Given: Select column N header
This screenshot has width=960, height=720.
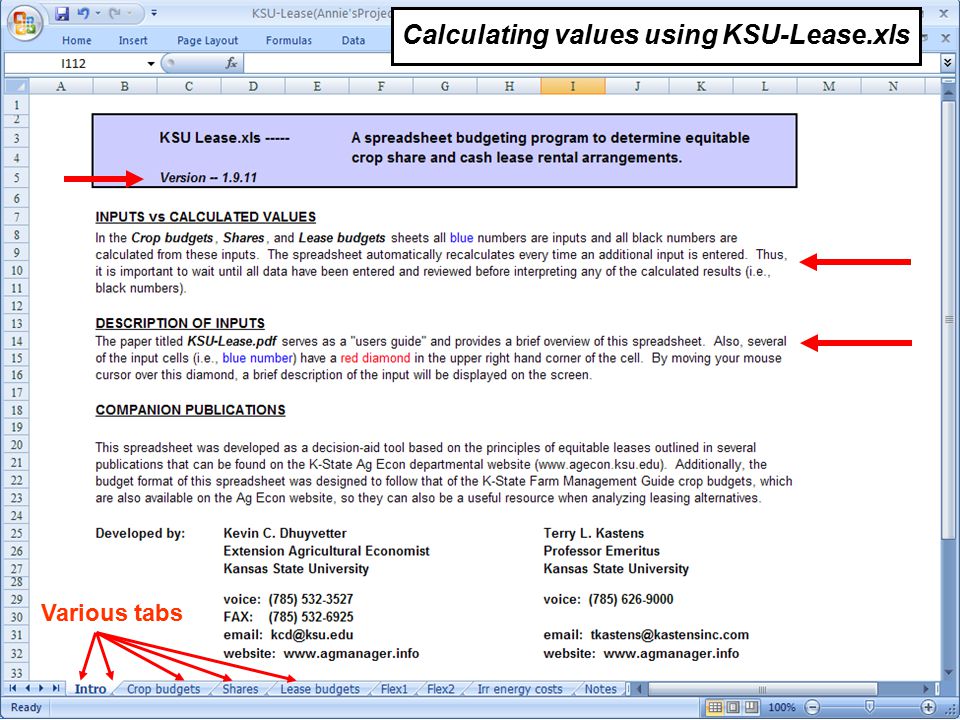Looking at the screenshot, I should click(893, 86).
